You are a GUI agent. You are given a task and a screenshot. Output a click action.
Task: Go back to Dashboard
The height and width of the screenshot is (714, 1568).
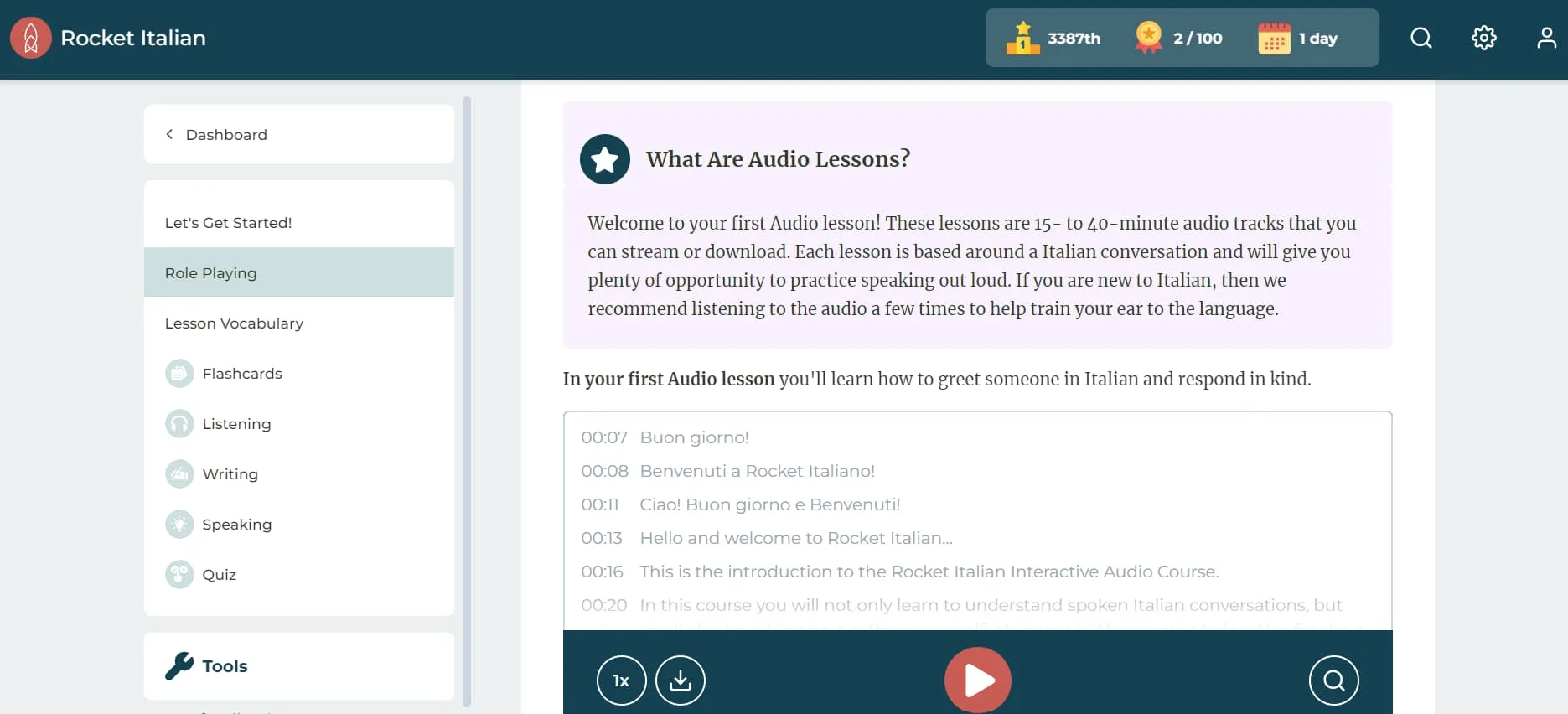pos(225,135)
